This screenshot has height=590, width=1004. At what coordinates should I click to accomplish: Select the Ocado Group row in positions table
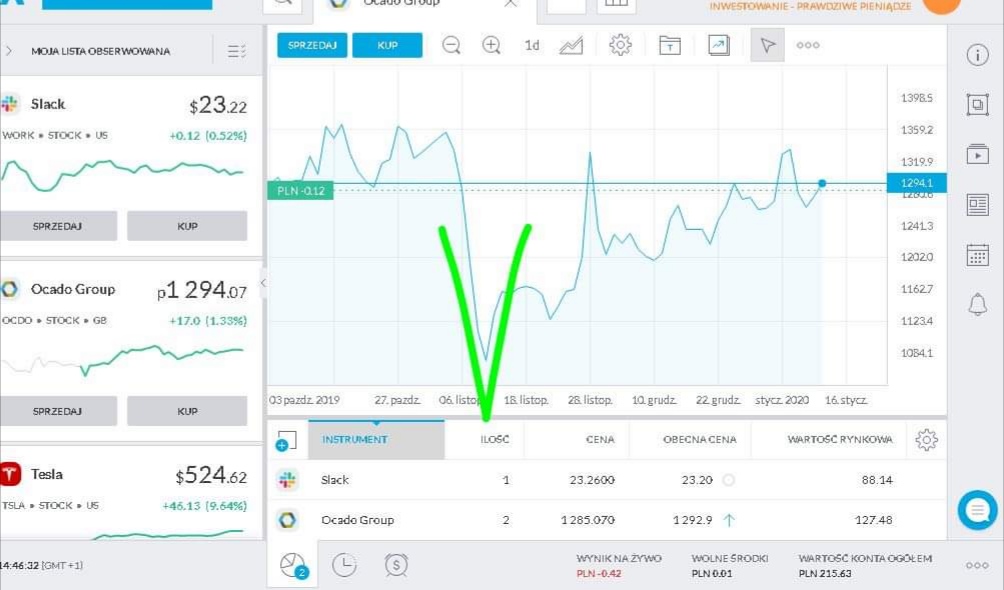point(607,520)
